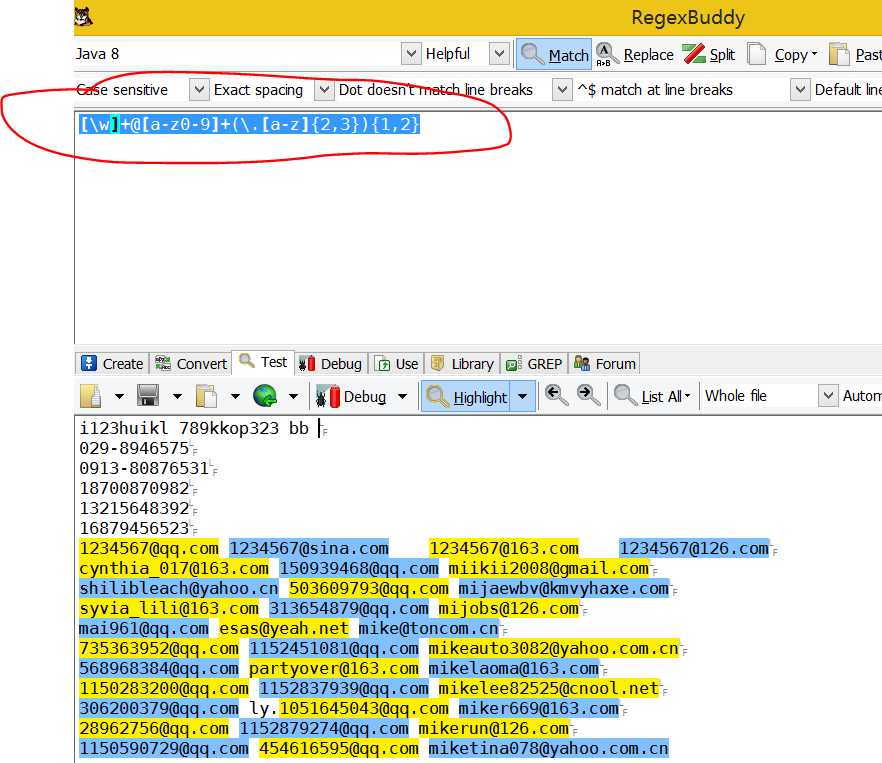This screenshot has width=882, height=763.
Task: Click the find next match icon
Action: point(588,396)
